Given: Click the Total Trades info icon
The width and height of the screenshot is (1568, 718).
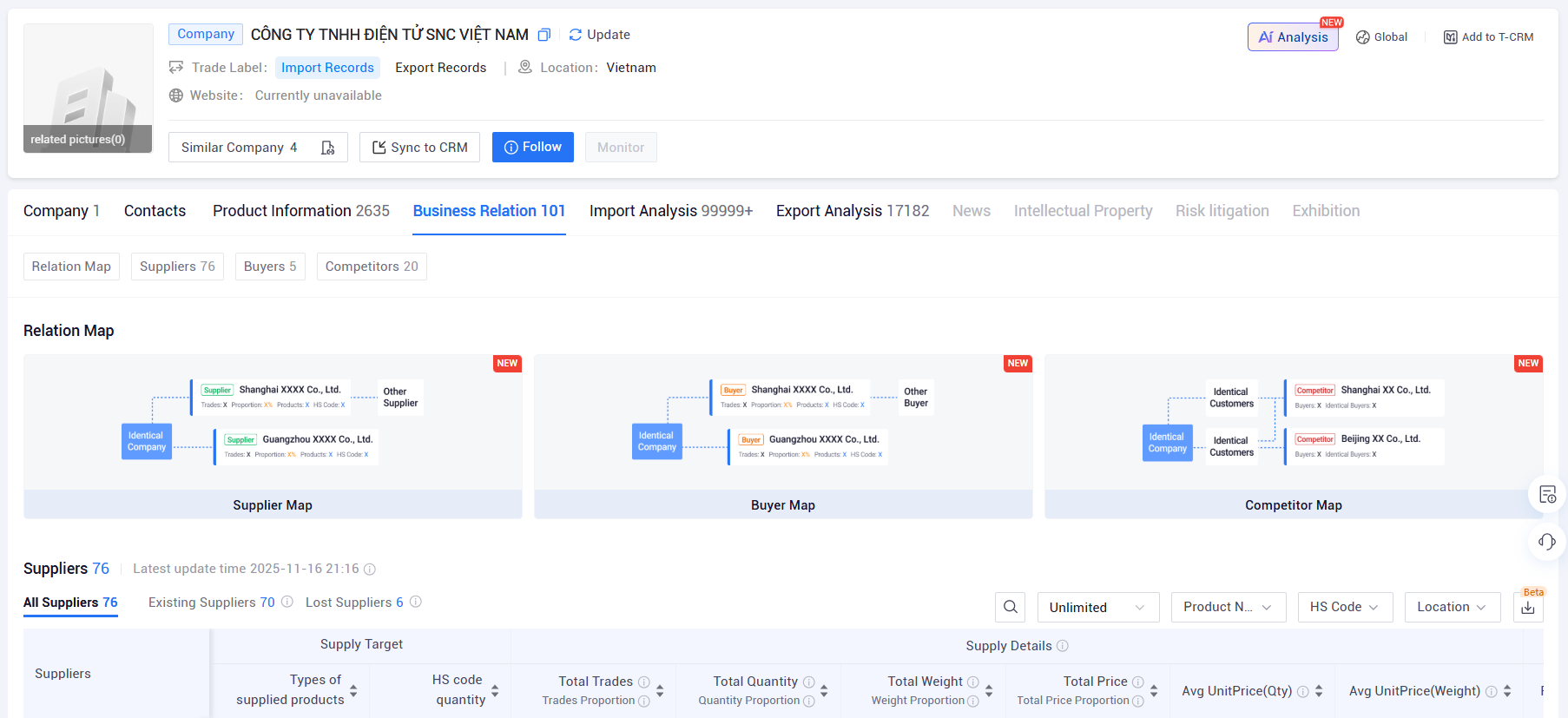Looking at the screenshot, I should (x=644, y=682).
